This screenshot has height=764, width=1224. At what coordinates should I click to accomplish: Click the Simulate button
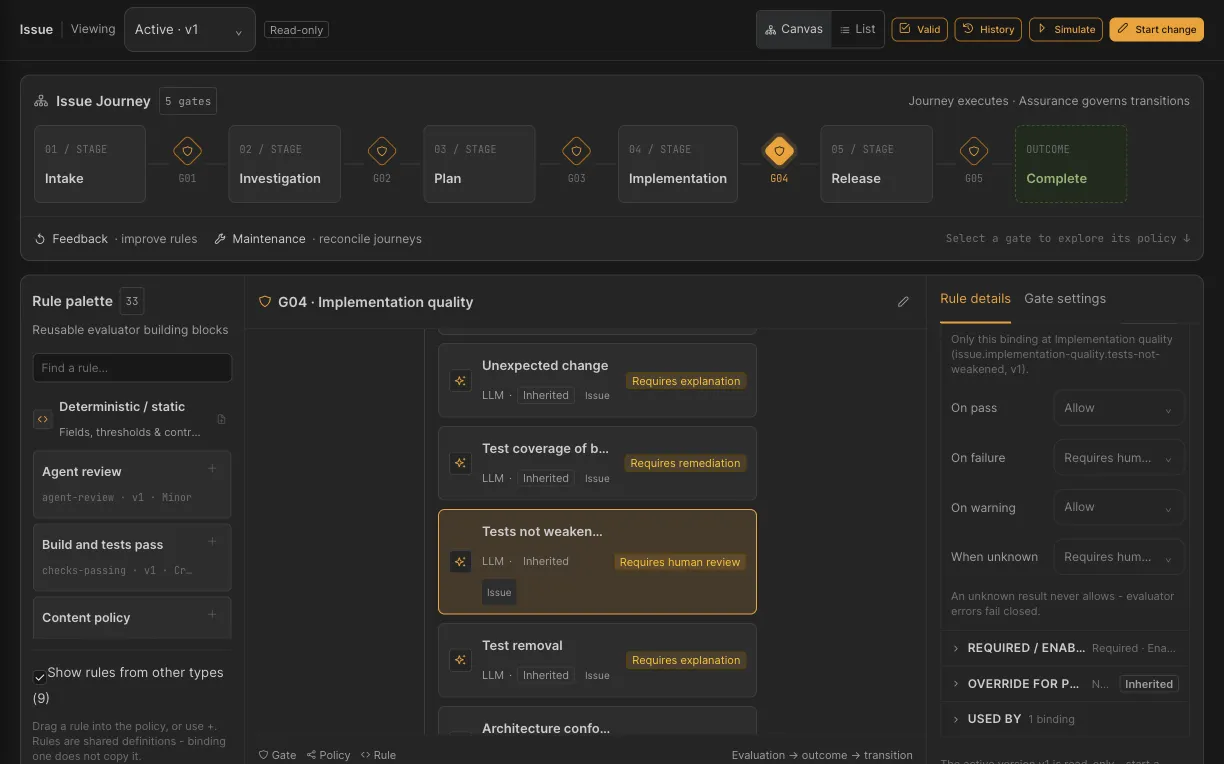click(x=1066, y=29)
